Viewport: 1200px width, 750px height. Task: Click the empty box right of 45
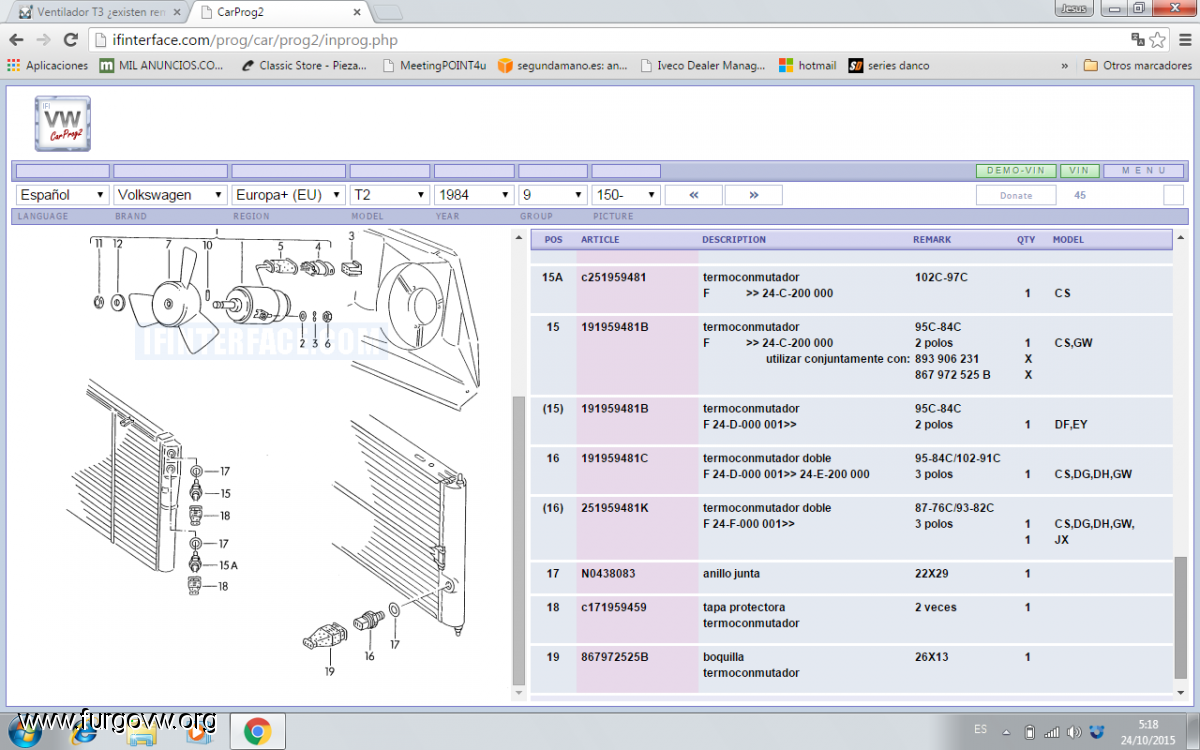[1173, 195]
